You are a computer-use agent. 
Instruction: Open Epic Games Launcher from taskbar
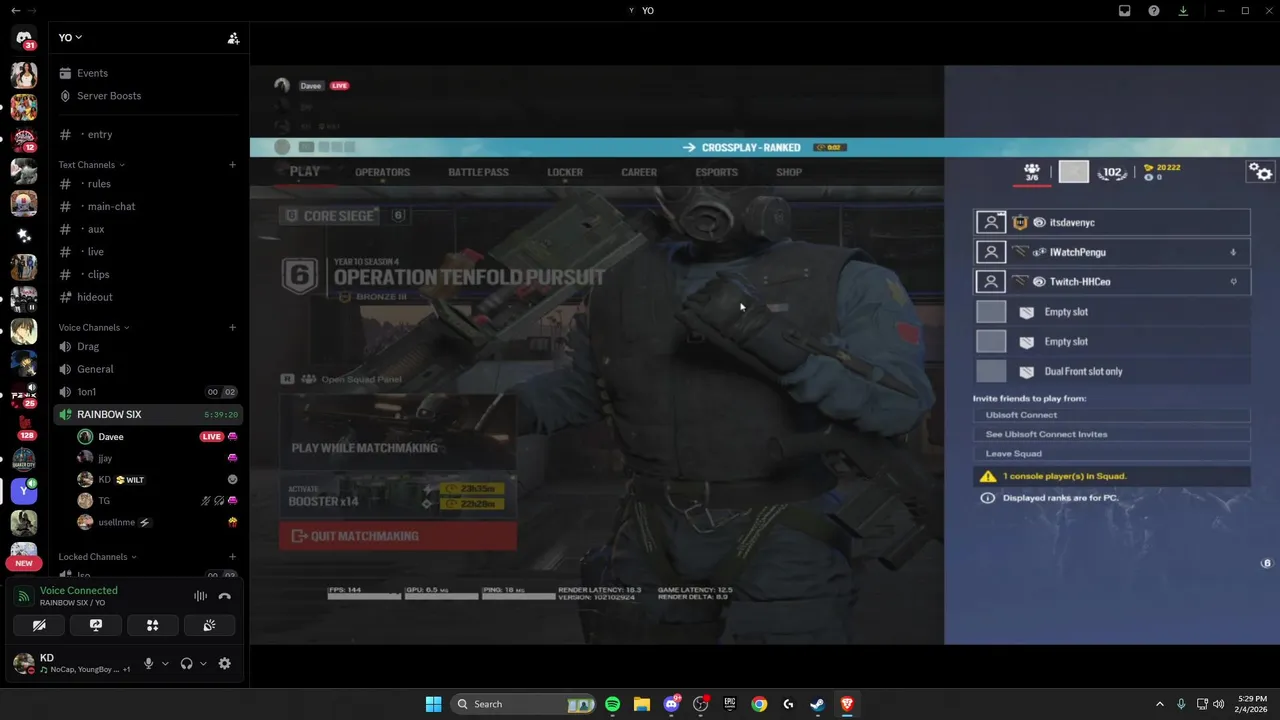730,704
